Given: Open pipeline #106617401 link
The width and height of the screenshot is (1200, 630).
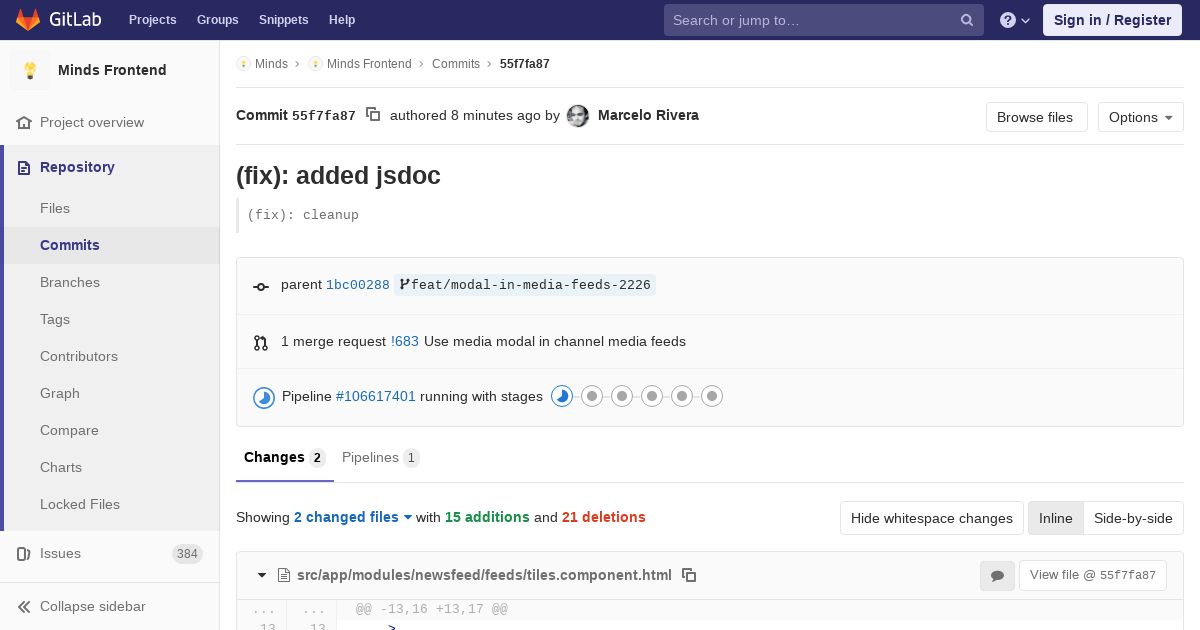Looking at the screenshot, I should coord(376,396).
